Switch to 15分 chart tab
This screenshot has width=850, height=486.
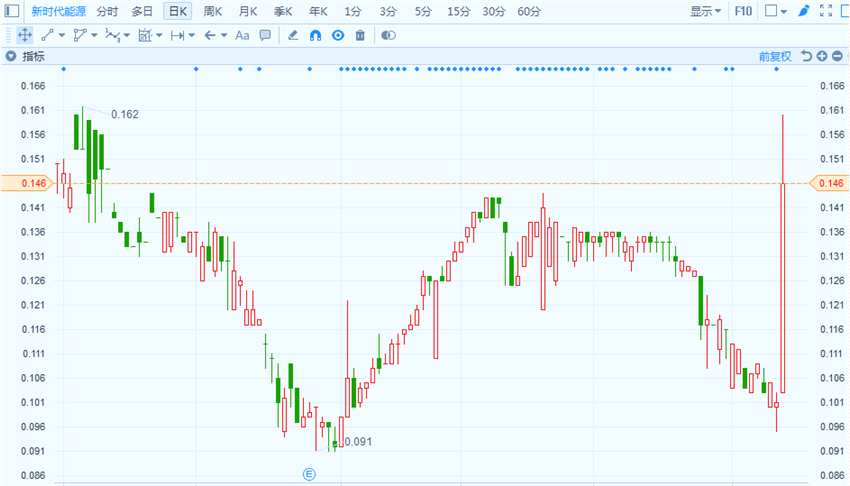pyautogui.click(x=459, y=11)
